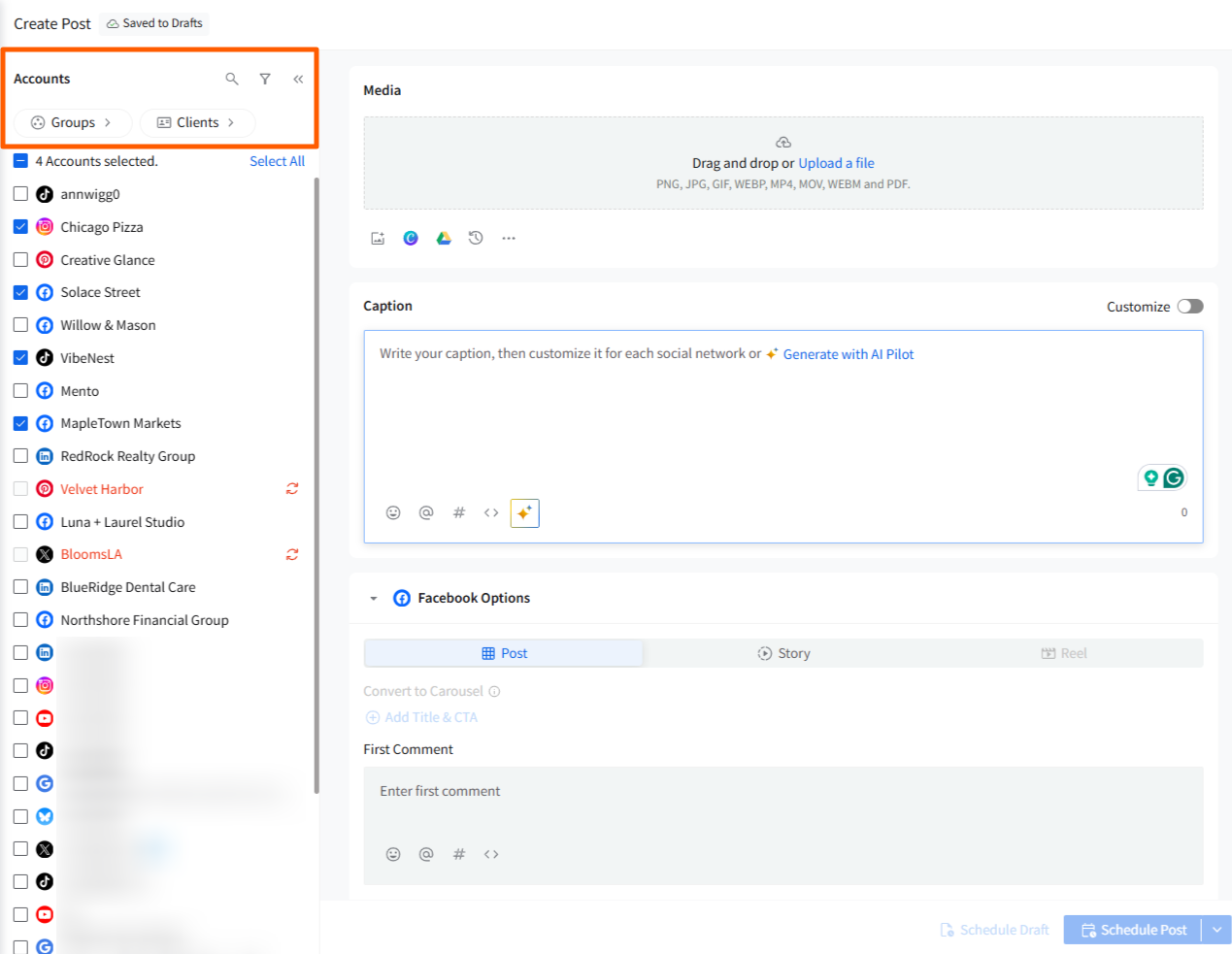The image size is (1232, 954).
Task: Click the Upload a file link
Action: 836,163
